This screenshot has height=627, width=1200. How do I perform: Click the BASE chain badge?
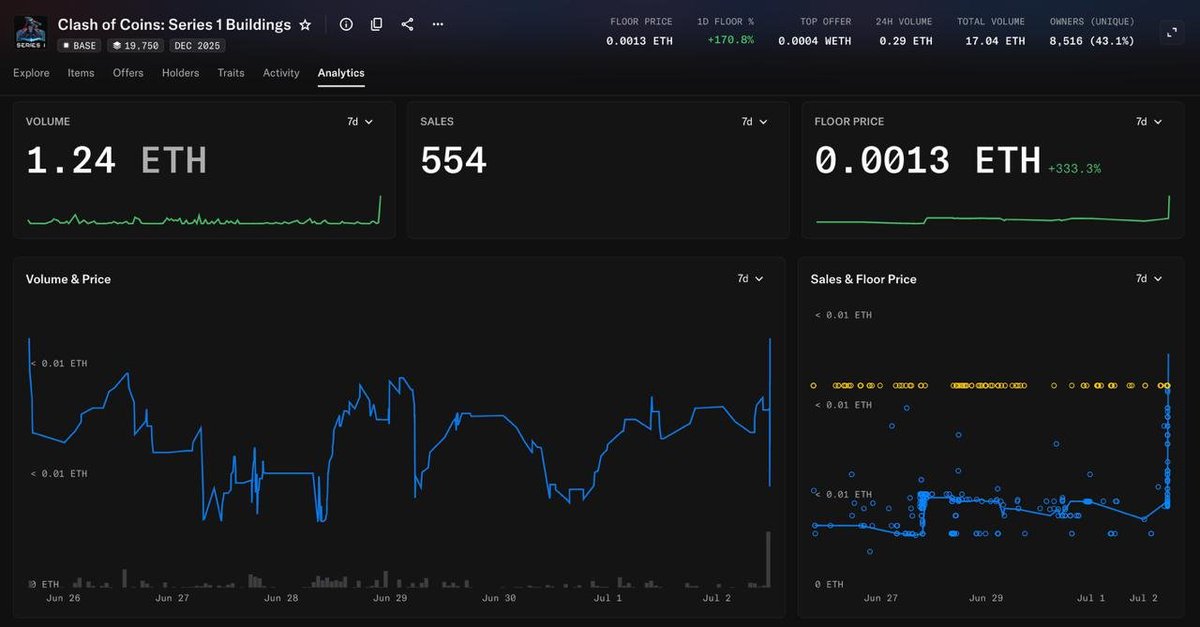(x=79, y=46)
